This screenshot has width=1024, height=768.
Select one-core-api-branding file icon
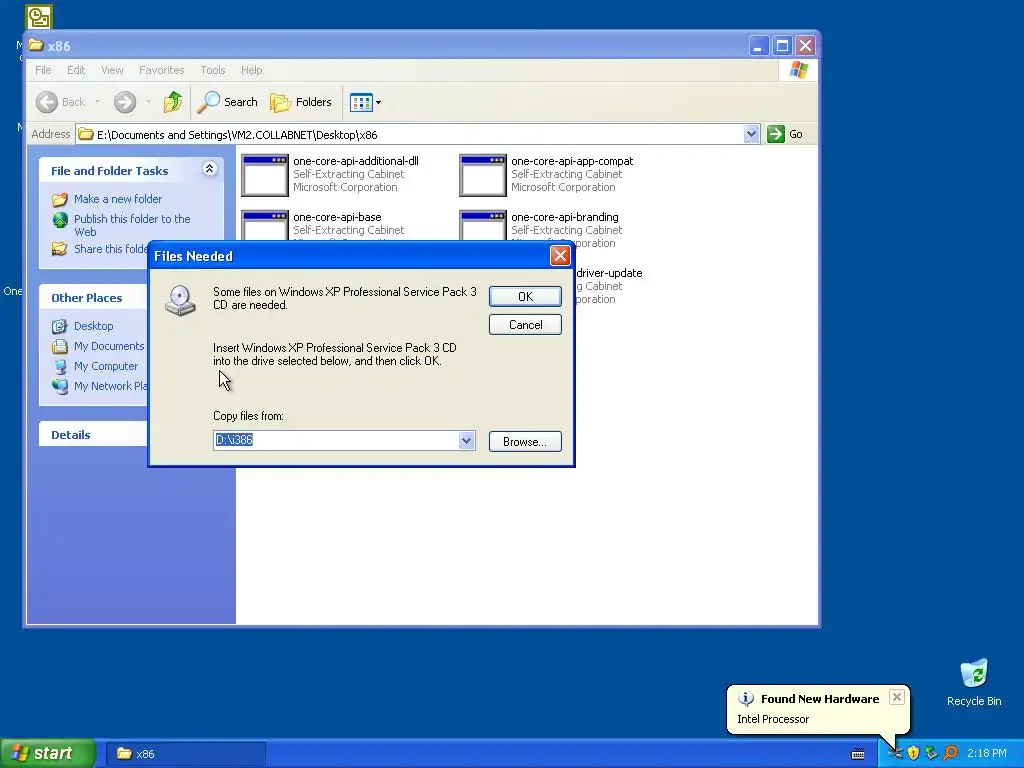click(x=483, y=225)
